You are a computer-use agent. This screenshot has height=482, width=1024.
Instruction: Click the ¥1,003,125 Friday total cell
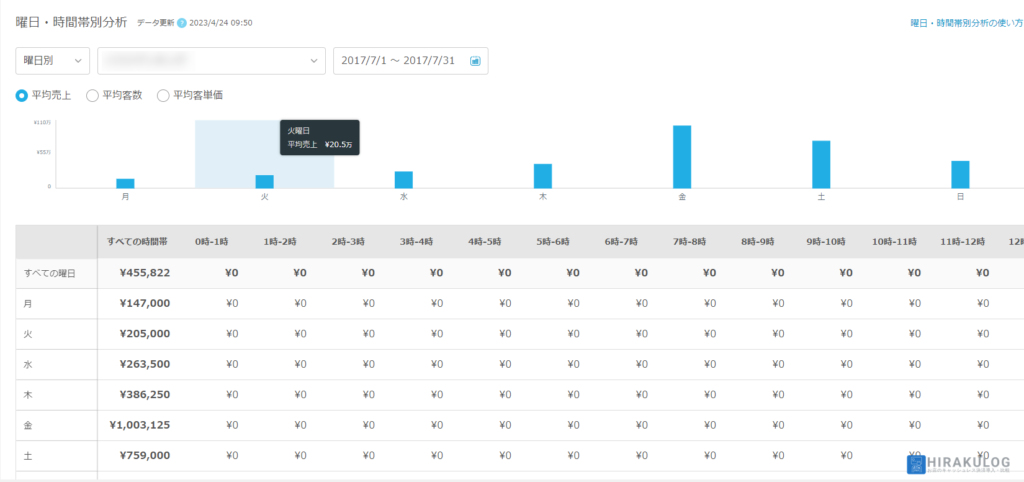point(138,425)
